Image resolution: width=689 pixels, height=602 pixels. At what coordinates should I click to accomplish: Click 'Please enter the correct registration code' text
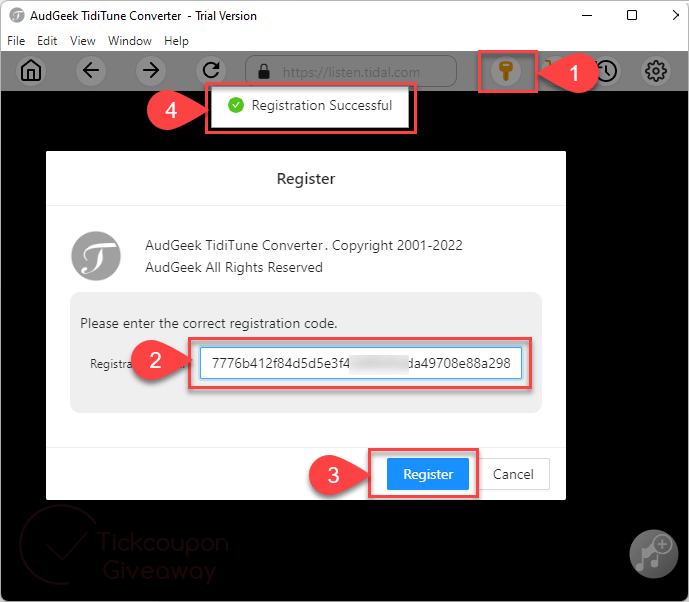click(208, 323)
